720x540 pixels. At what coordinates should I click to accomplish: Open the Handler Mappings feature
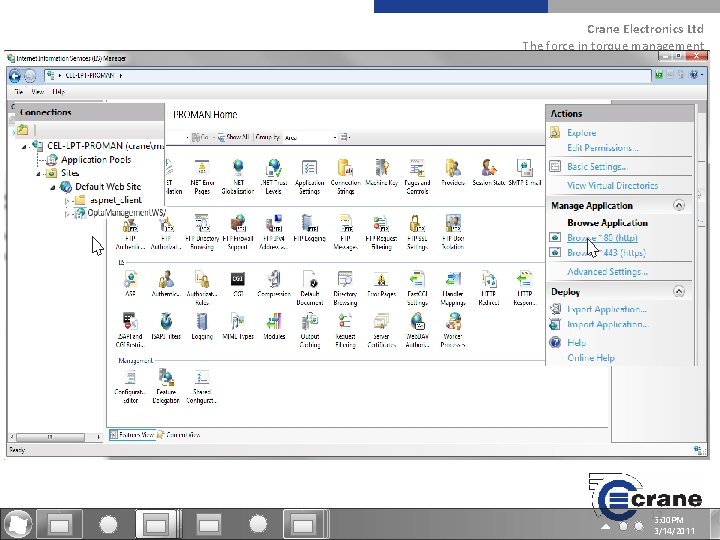[453, 288]
